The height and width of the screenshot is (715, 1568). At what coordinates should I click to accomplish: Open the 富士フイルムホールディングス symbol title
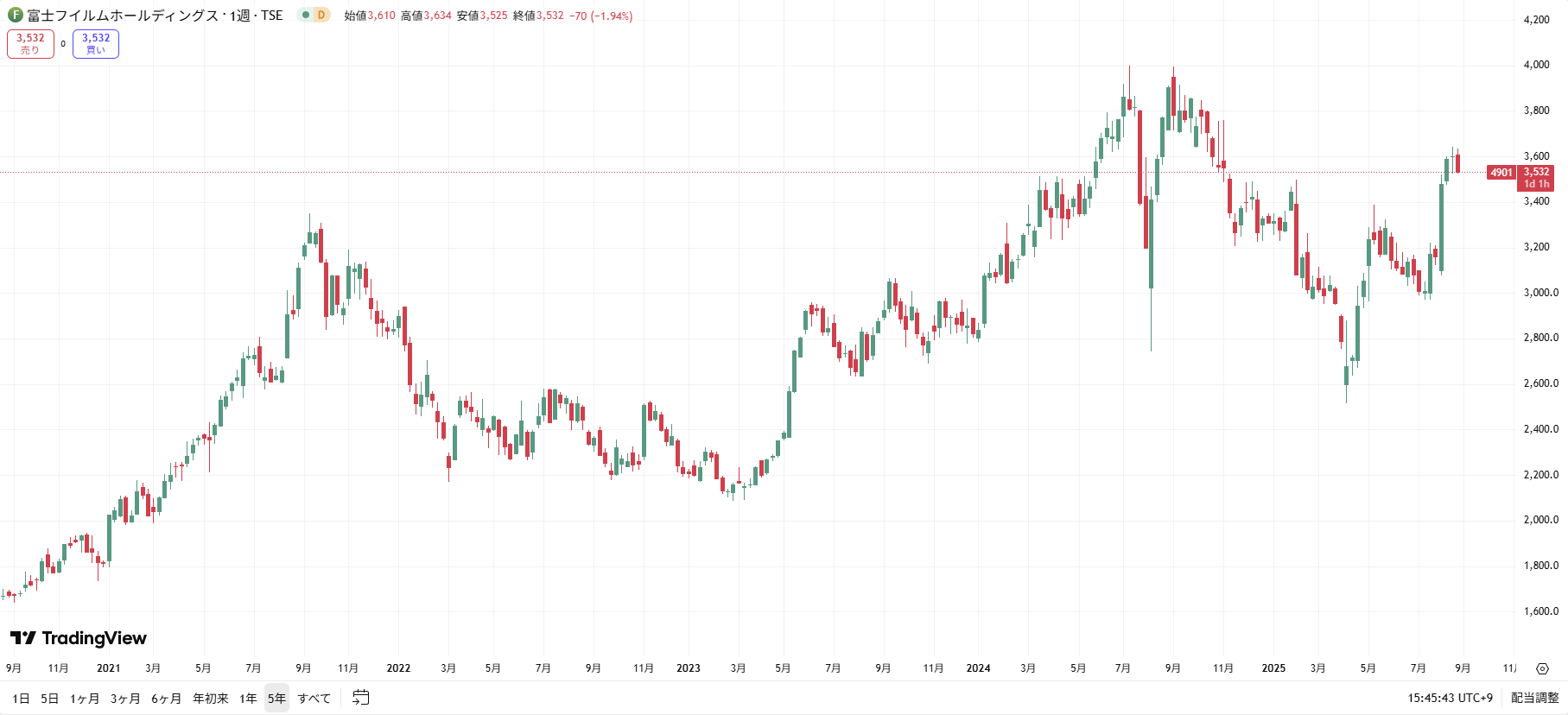[x=123, y=16]
